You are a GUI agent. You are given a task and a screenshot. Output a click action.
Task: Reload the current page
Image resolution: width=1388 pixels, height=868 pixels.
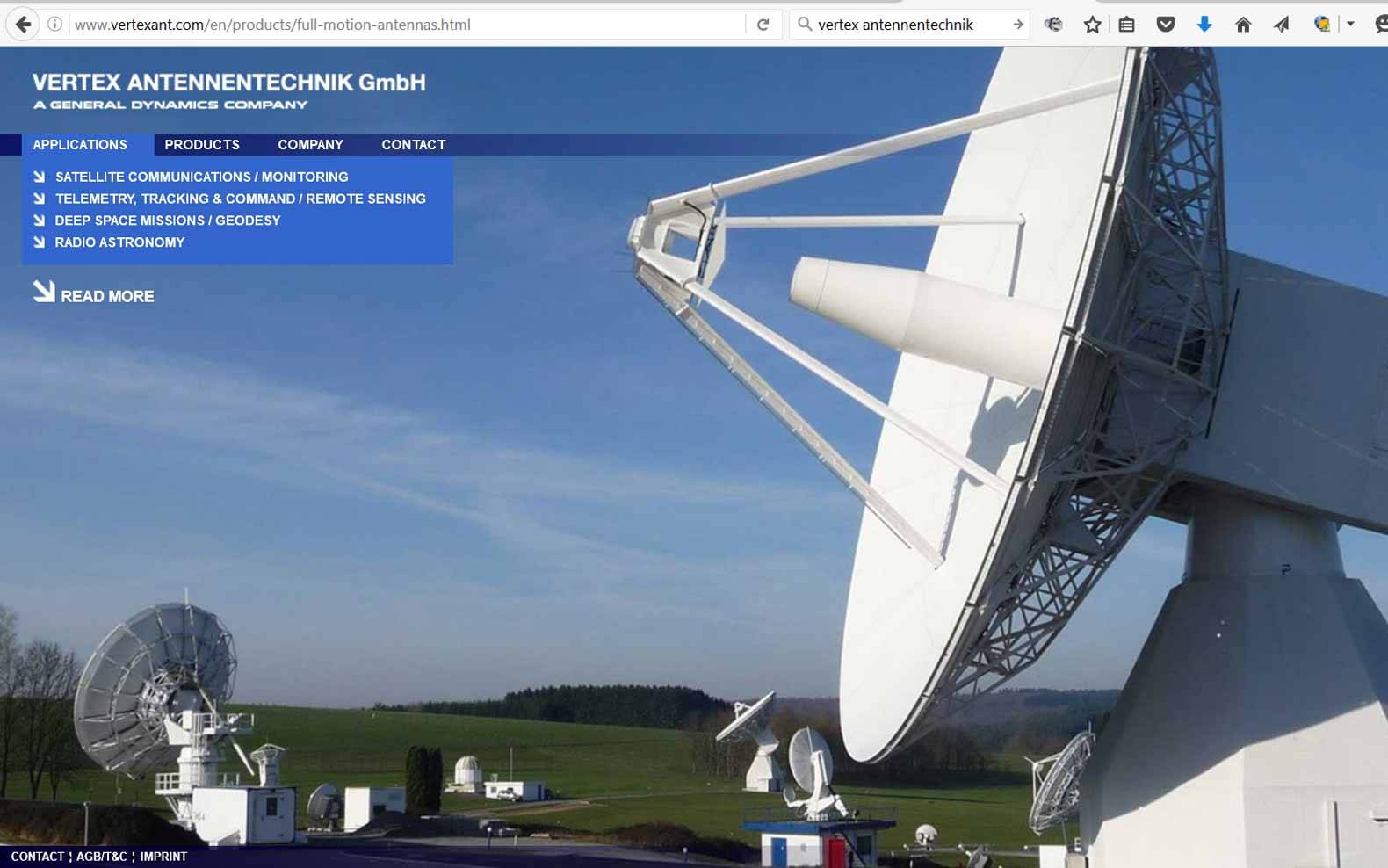[x=763, y=25]
